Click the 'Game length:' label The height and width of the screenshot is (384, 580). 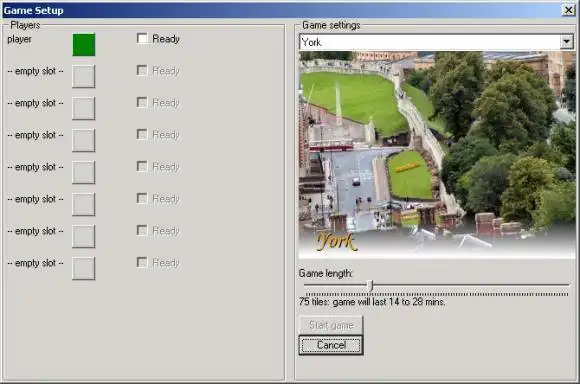click(326, 273)
